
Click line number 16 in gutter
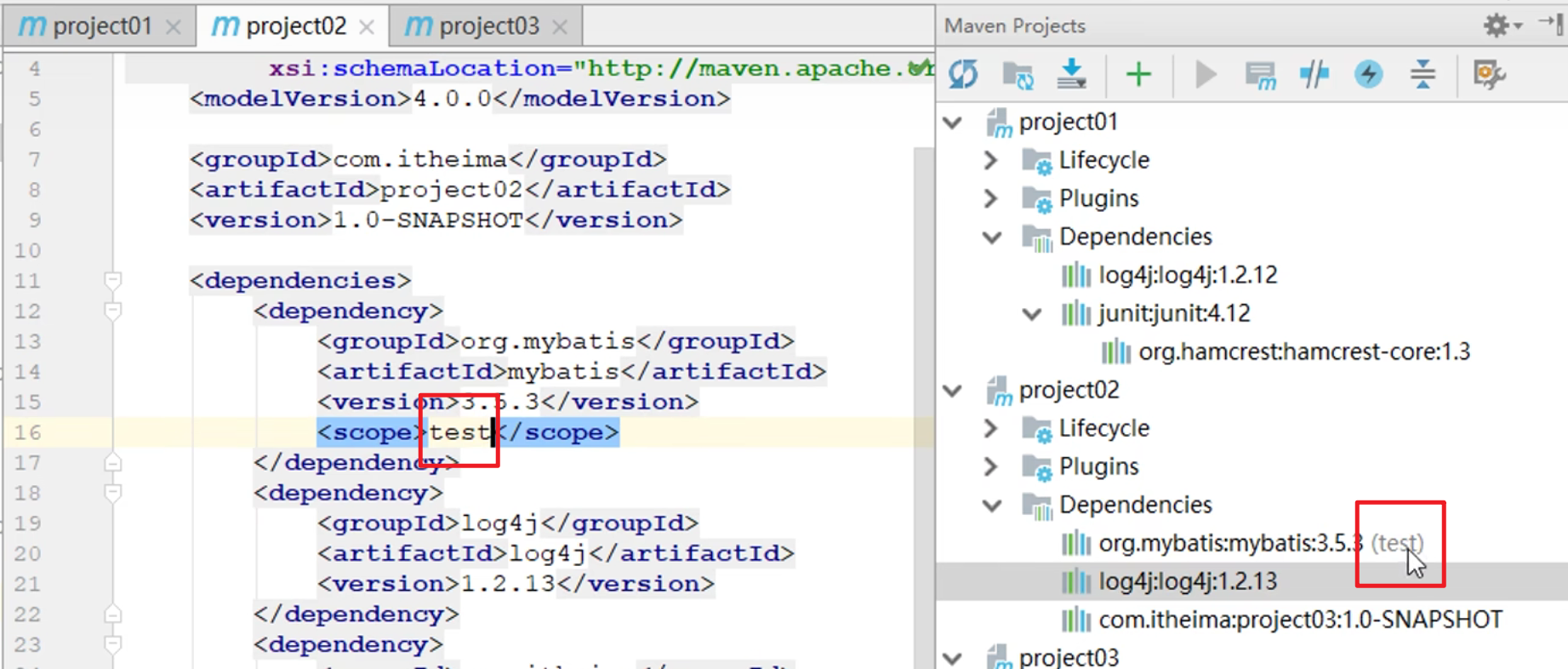click(27, 432)
